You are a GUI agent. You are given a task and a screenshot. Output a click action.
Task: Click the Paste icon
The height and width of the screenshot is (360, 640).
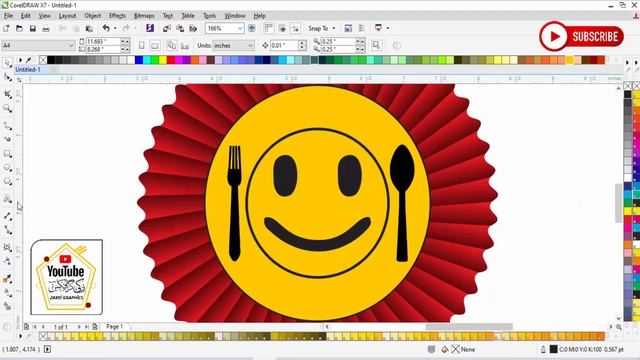89,28
